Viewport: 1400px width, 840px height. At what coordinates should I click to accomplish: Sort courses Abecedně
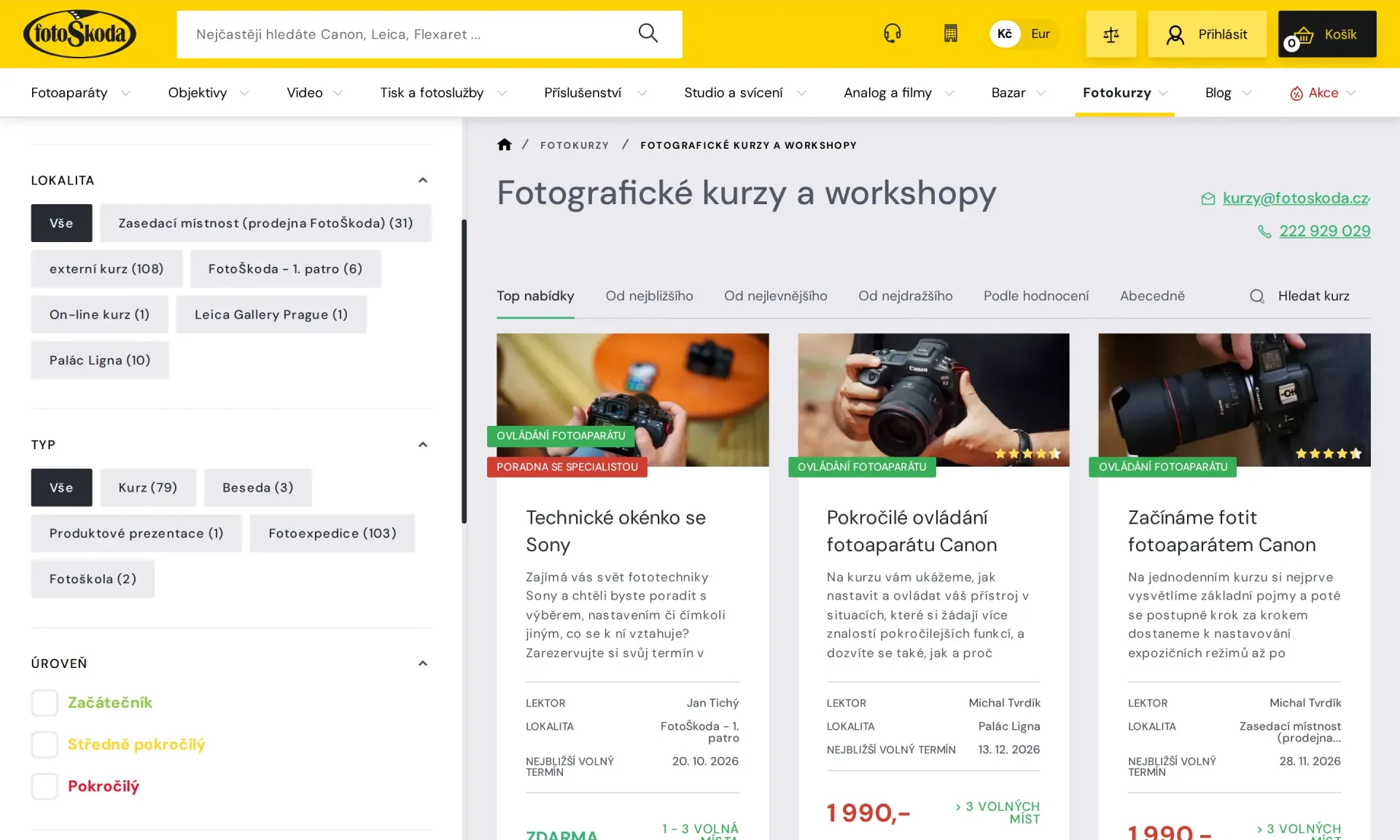pyautogui.click(x=1152, y=296)
